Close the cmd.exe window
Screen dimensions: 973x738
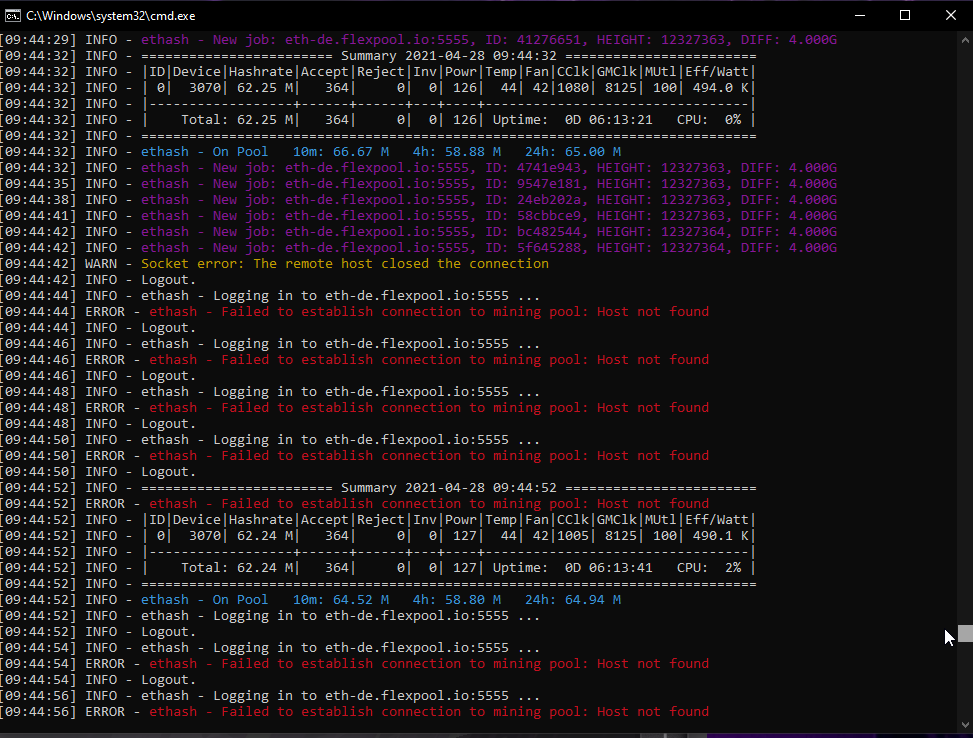951,16
